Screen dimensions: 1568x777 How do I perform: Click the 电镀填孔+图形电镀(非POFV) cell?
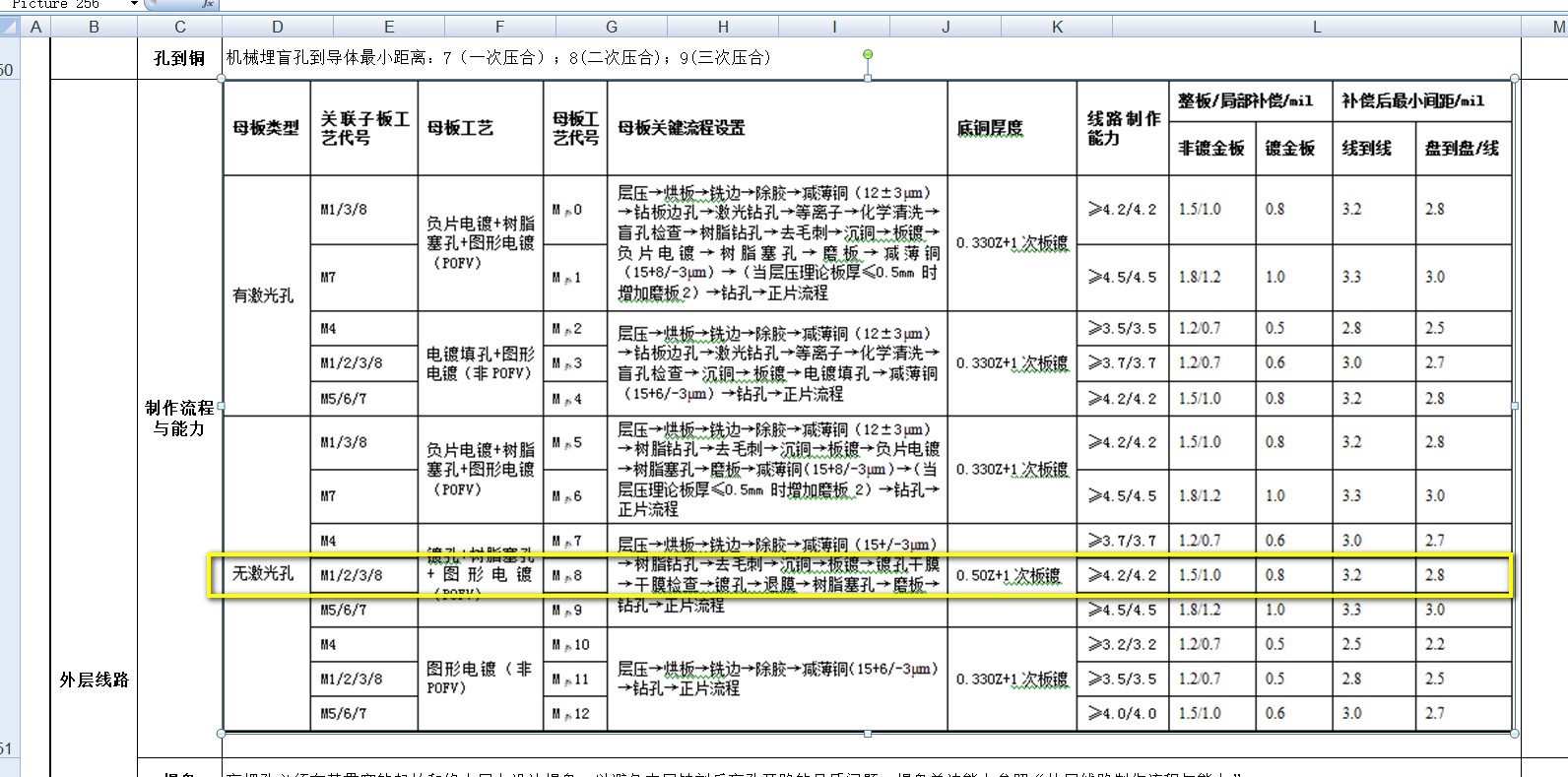point(481,363)
